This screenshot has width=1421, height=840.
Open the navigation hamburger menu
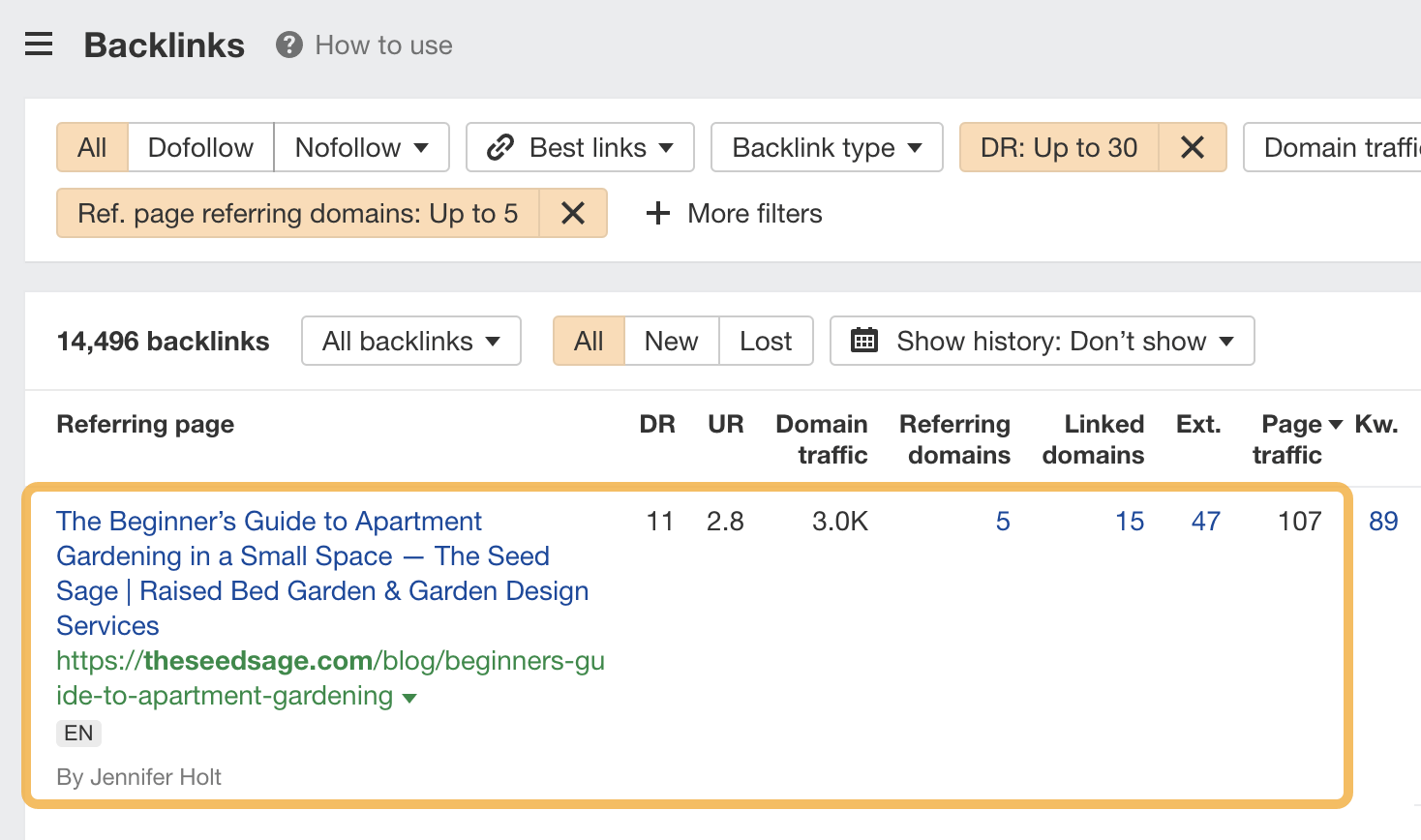(x=38, y=44)
